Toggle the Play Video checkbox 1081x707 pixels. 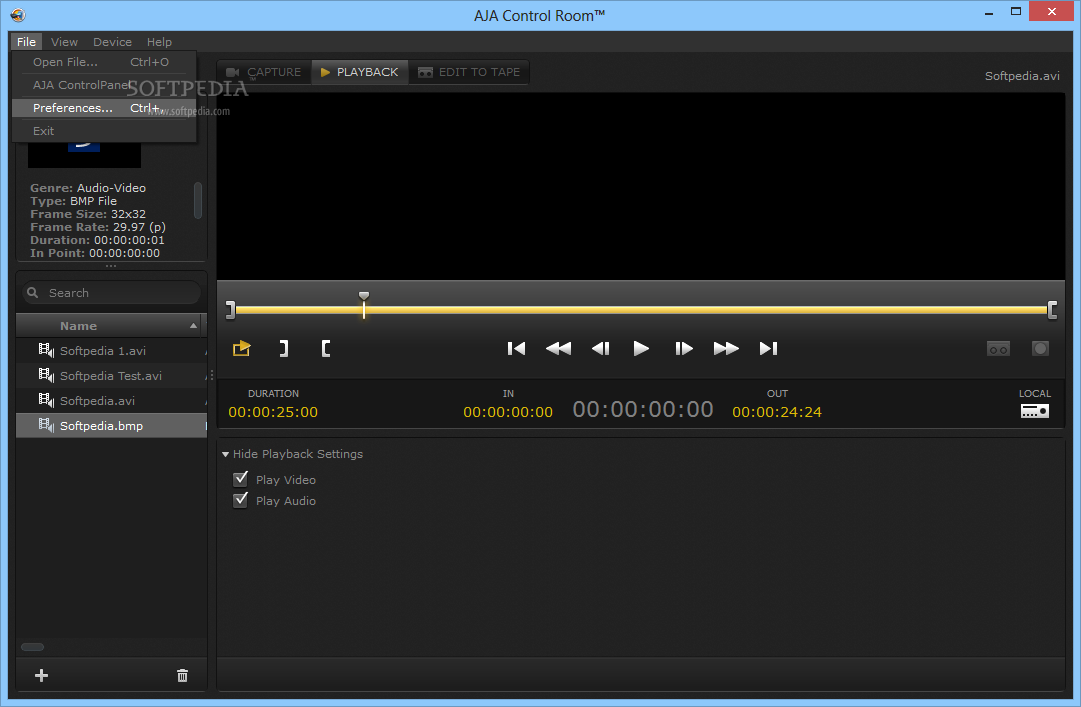(241, 479)
